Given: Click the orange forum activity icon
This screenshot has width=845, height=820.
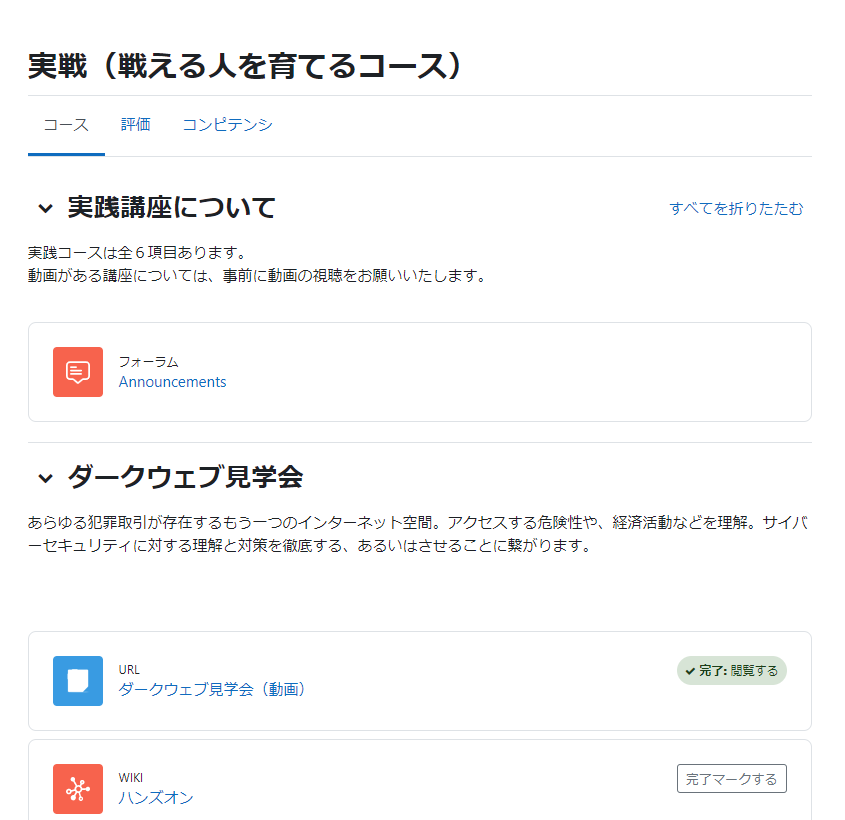Looking at the screenshot, I should click(78, 372).
